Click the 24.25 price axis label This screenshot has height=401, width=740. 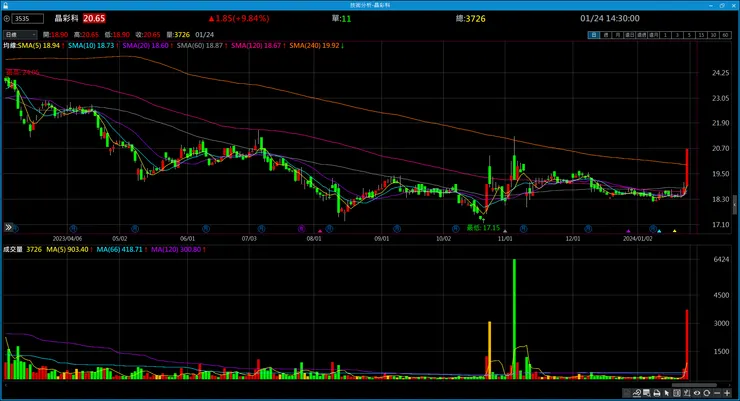[720, 73]
